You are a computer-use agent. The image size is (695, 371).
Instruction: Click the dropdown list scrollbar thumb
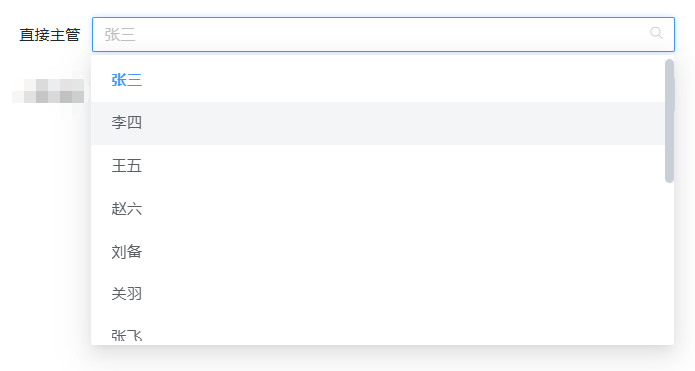coord(669,121)
